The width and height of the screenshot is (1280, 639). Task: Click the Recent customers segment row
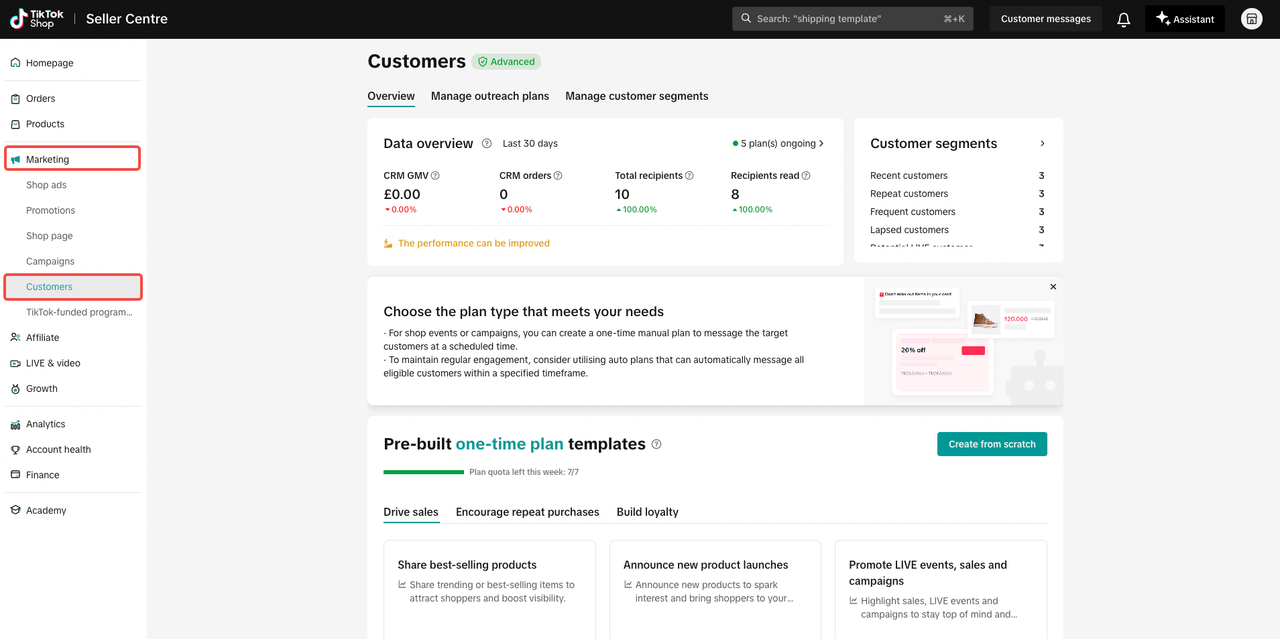[957, 176]
